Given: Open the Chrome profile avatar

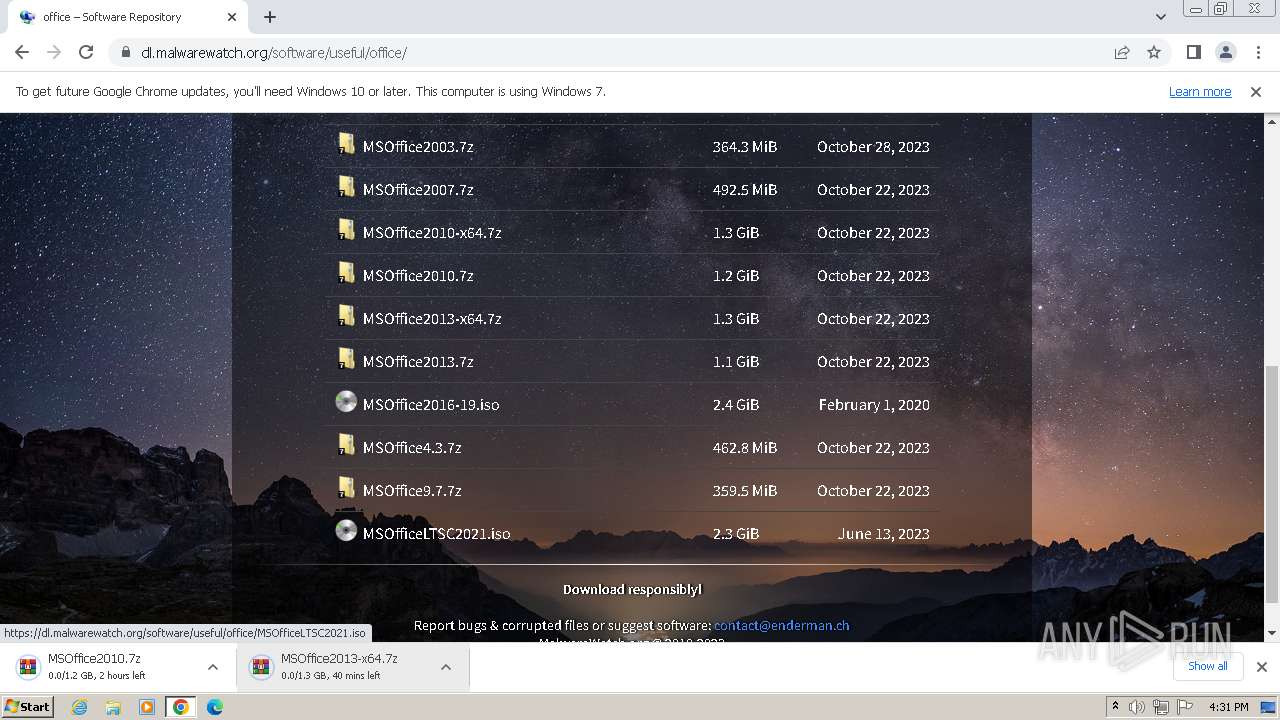Looking at the screenshot, I should click(1225, 52).
